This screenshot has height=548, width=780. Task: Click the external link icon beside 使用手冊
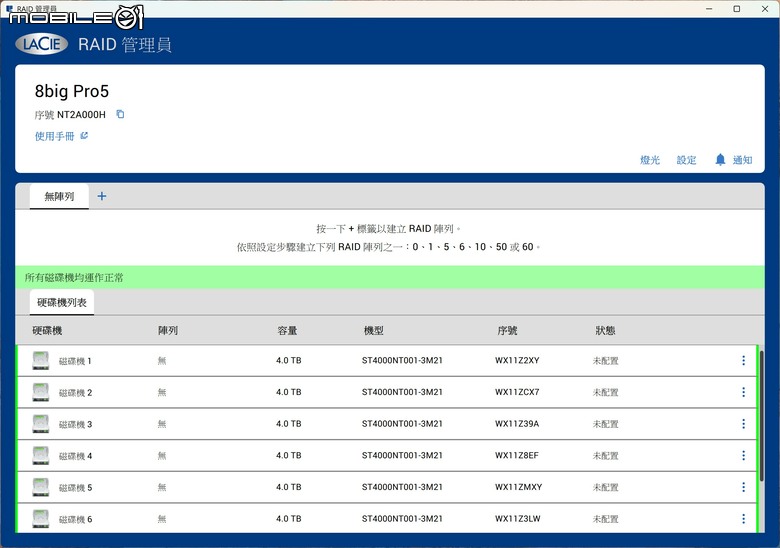pos(84,136)
